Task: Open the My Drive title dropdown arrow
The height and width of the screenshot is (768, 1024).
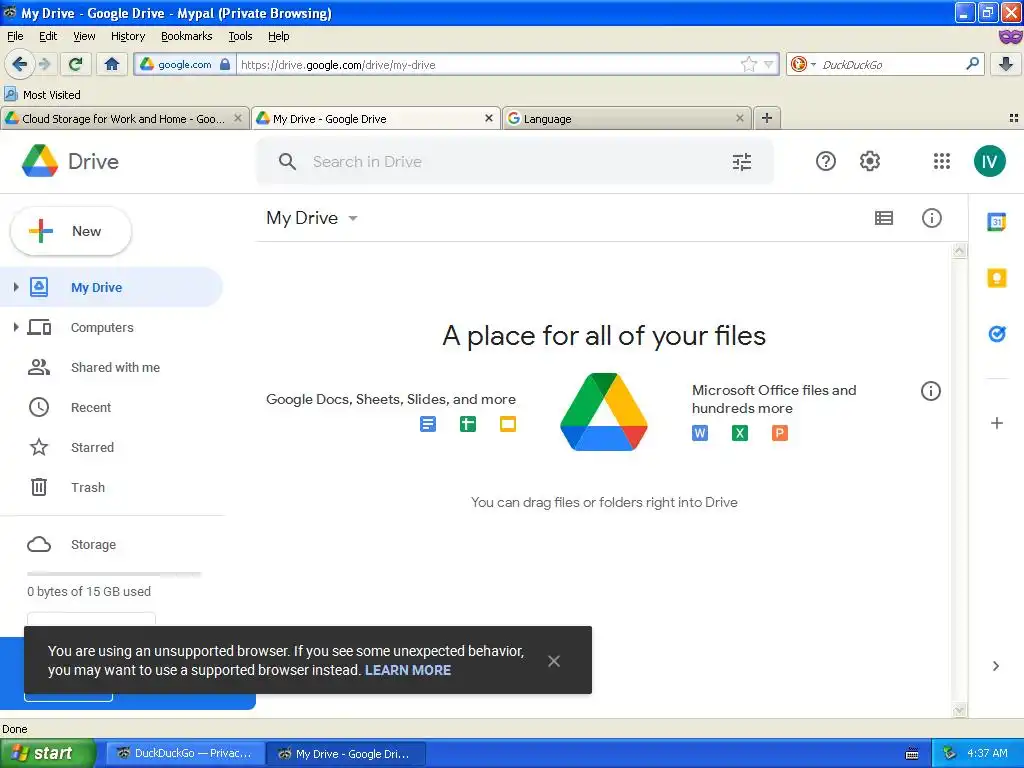Action: [x=353, y=218]
